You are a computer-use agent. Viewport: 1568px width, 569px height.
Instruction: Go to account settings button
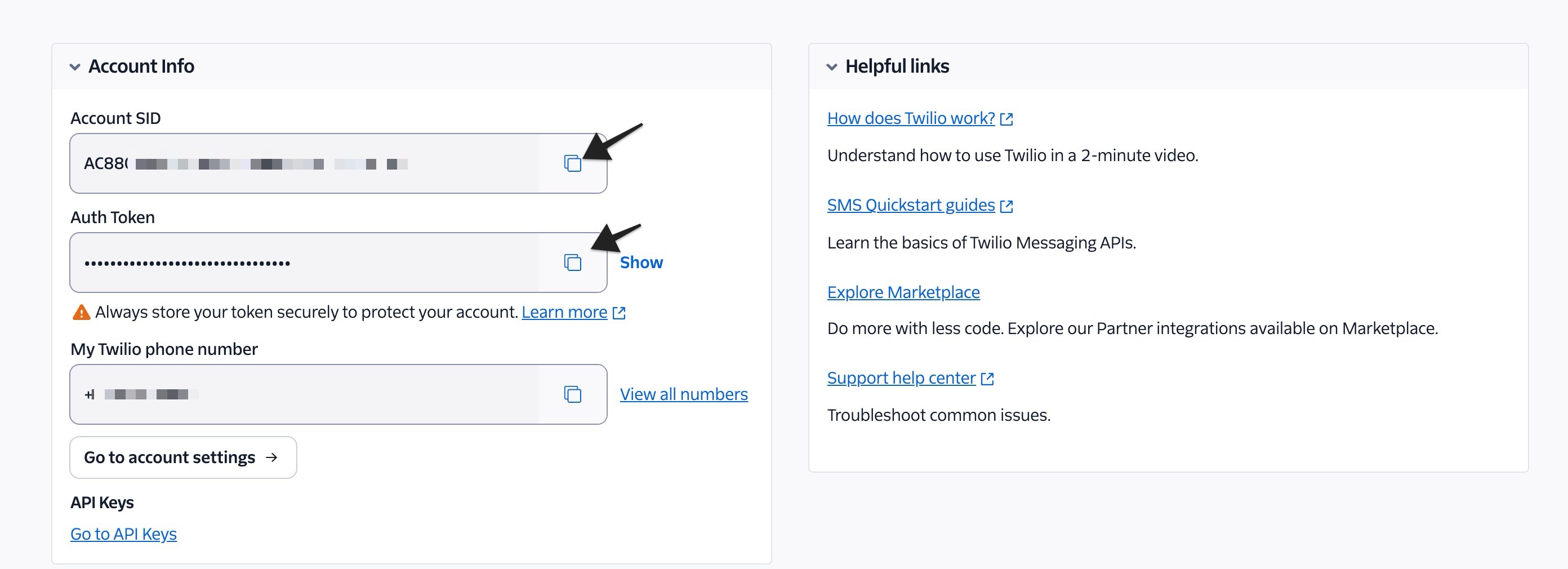click(183, 457)
